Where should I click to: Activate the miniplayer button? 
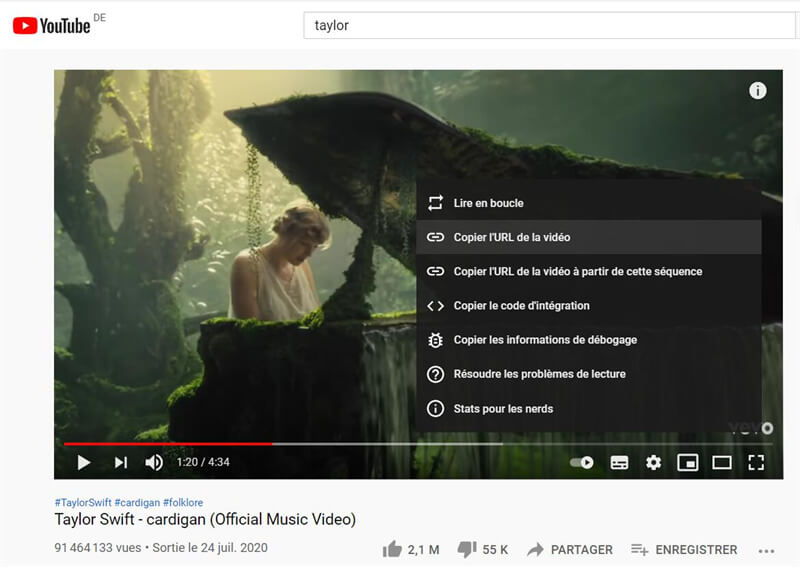point(688,462)
